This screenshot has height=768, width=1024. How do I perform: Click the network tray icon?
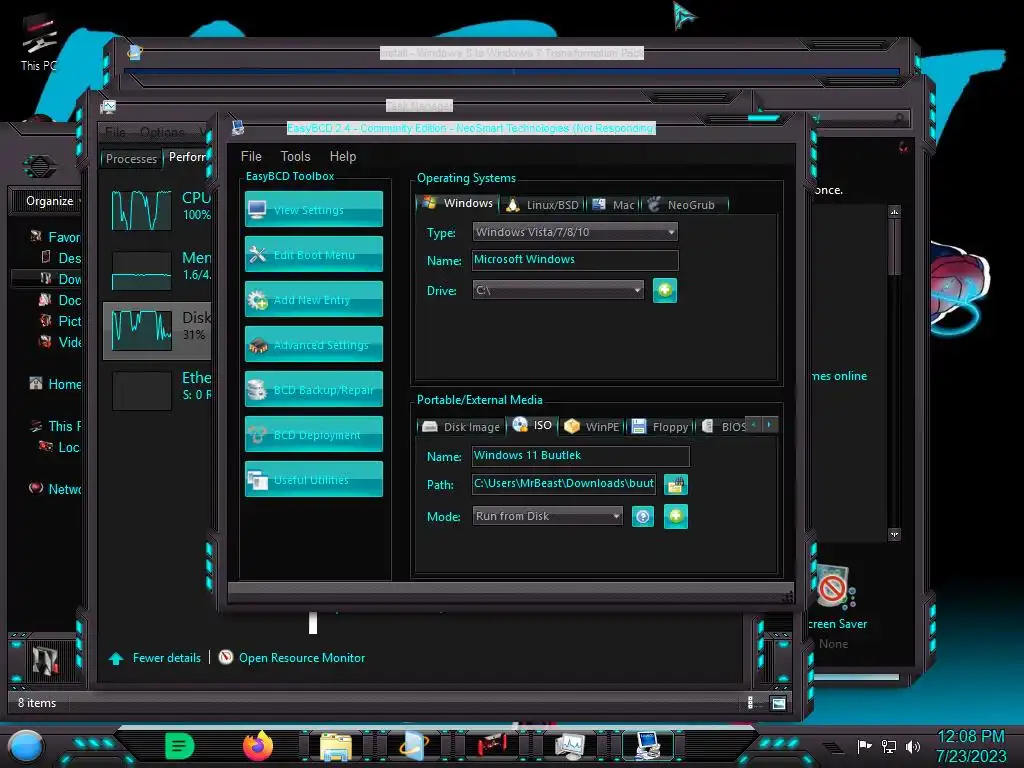(x=889, y=746)
